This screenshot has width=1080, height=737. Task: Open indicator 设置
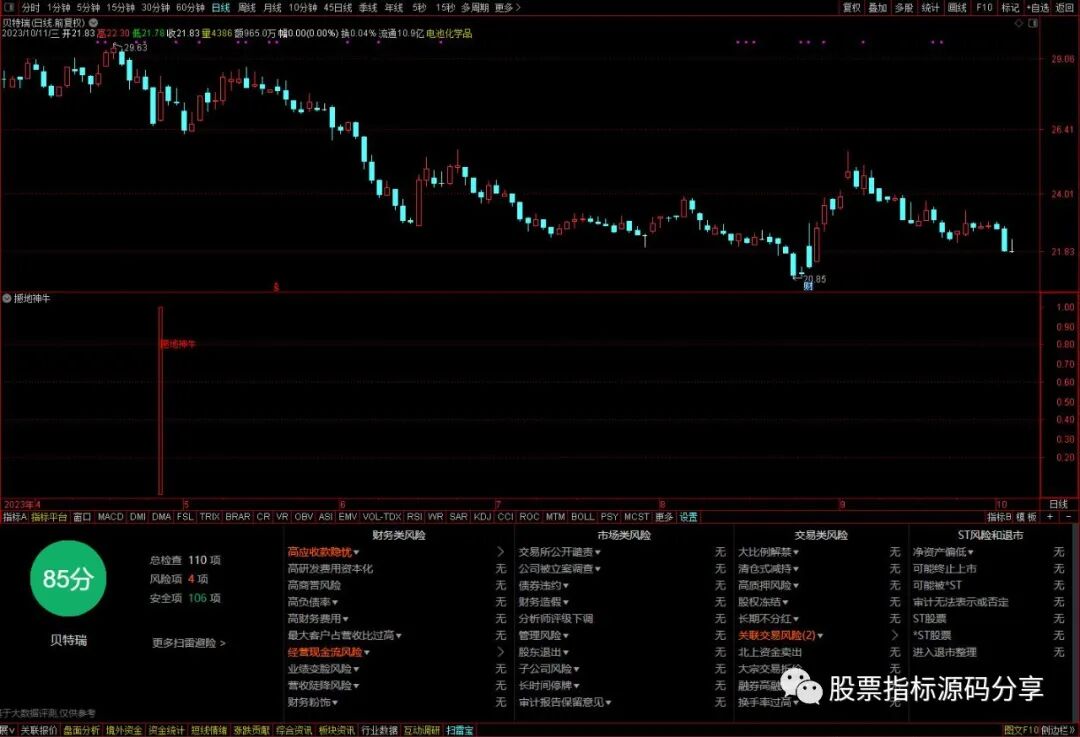pos(688,517)
